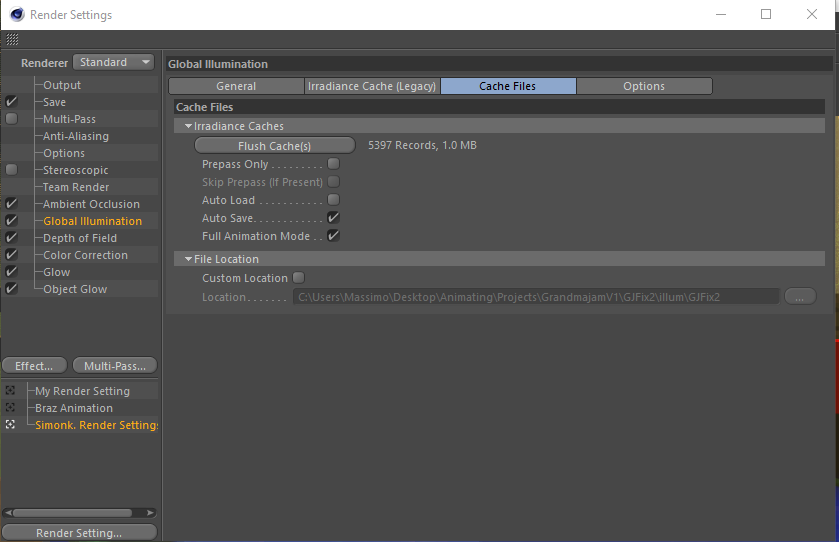Screen dimensions: 839x542
Task: Select Stereoscopic in the settings list
Action: click(75, 170)
